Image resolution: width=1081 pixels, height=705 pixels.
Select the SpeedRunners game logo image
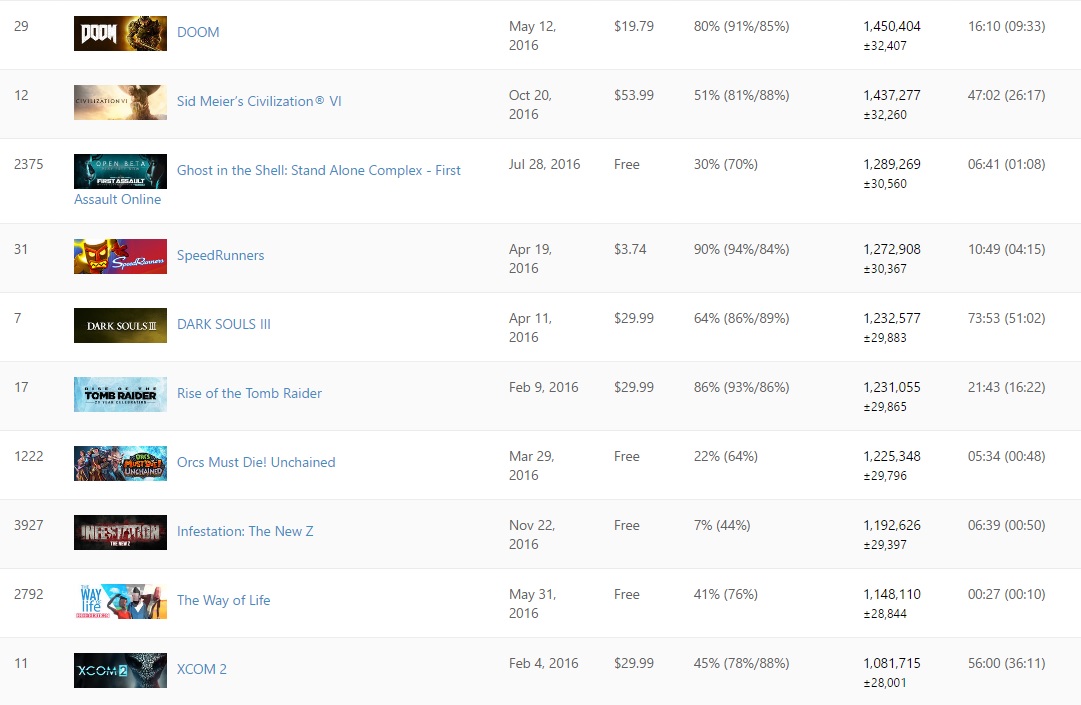click(120, 256)
